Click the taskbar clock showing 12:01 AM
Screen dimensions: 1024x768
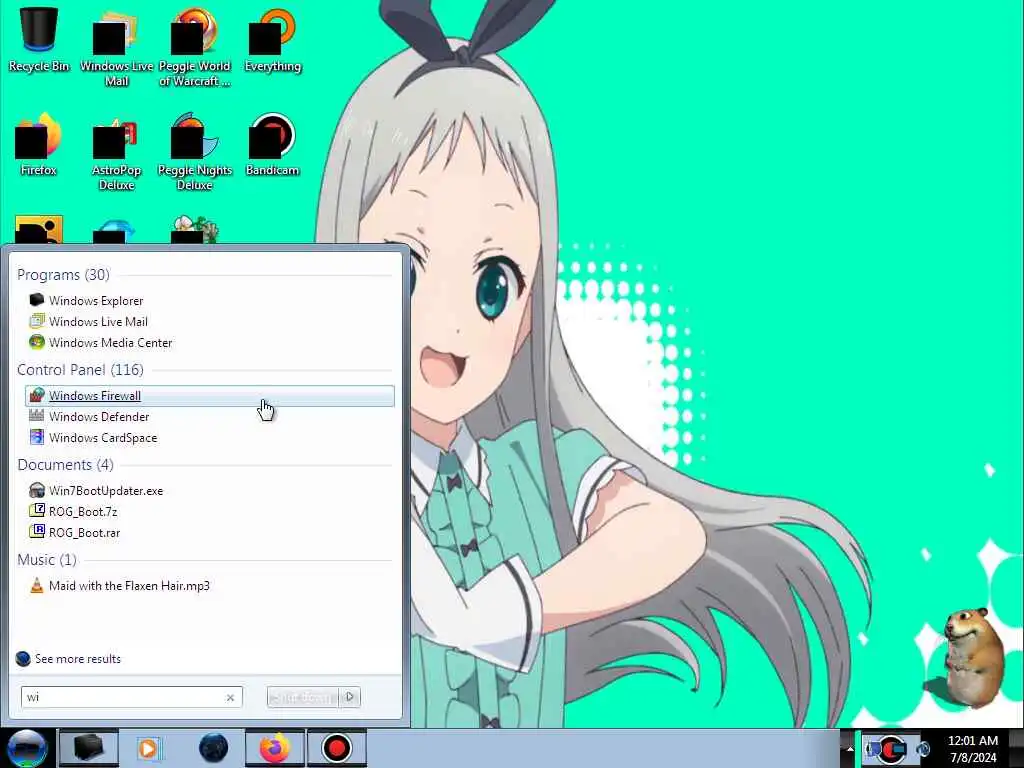pos(973,749)
